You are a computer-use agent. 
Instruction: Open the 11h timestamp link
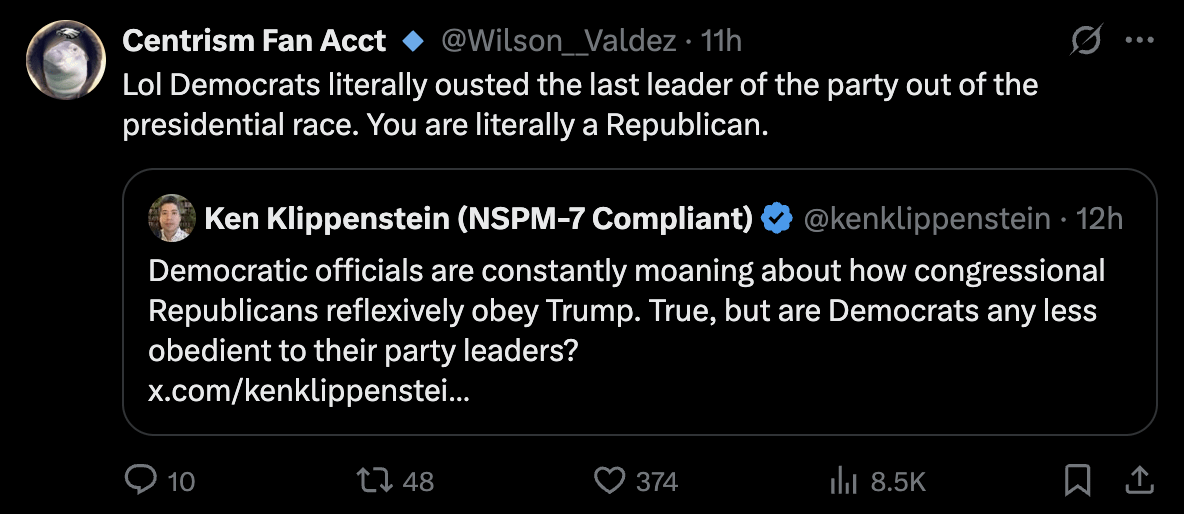click(x=721, y=41)
